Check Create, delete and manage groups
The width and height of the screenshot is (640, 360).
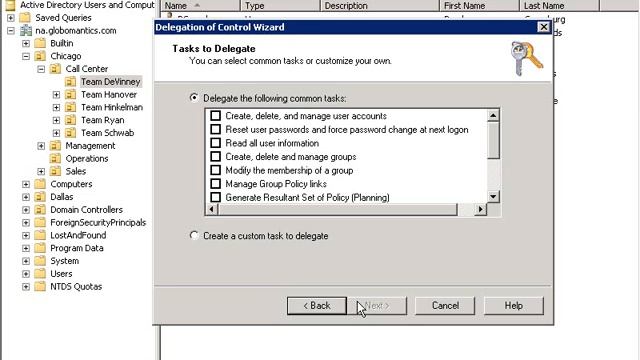(216, 157)
